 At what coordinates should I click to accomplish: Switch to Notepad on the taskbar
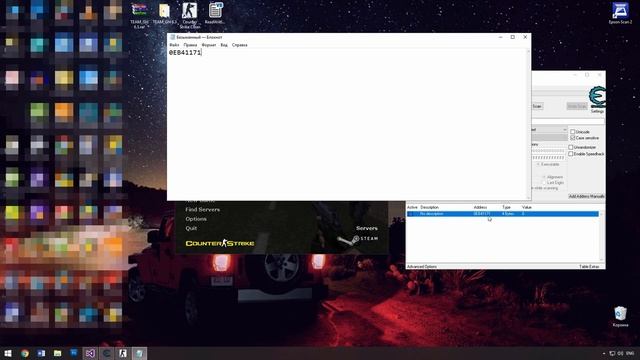click(139, 353)
